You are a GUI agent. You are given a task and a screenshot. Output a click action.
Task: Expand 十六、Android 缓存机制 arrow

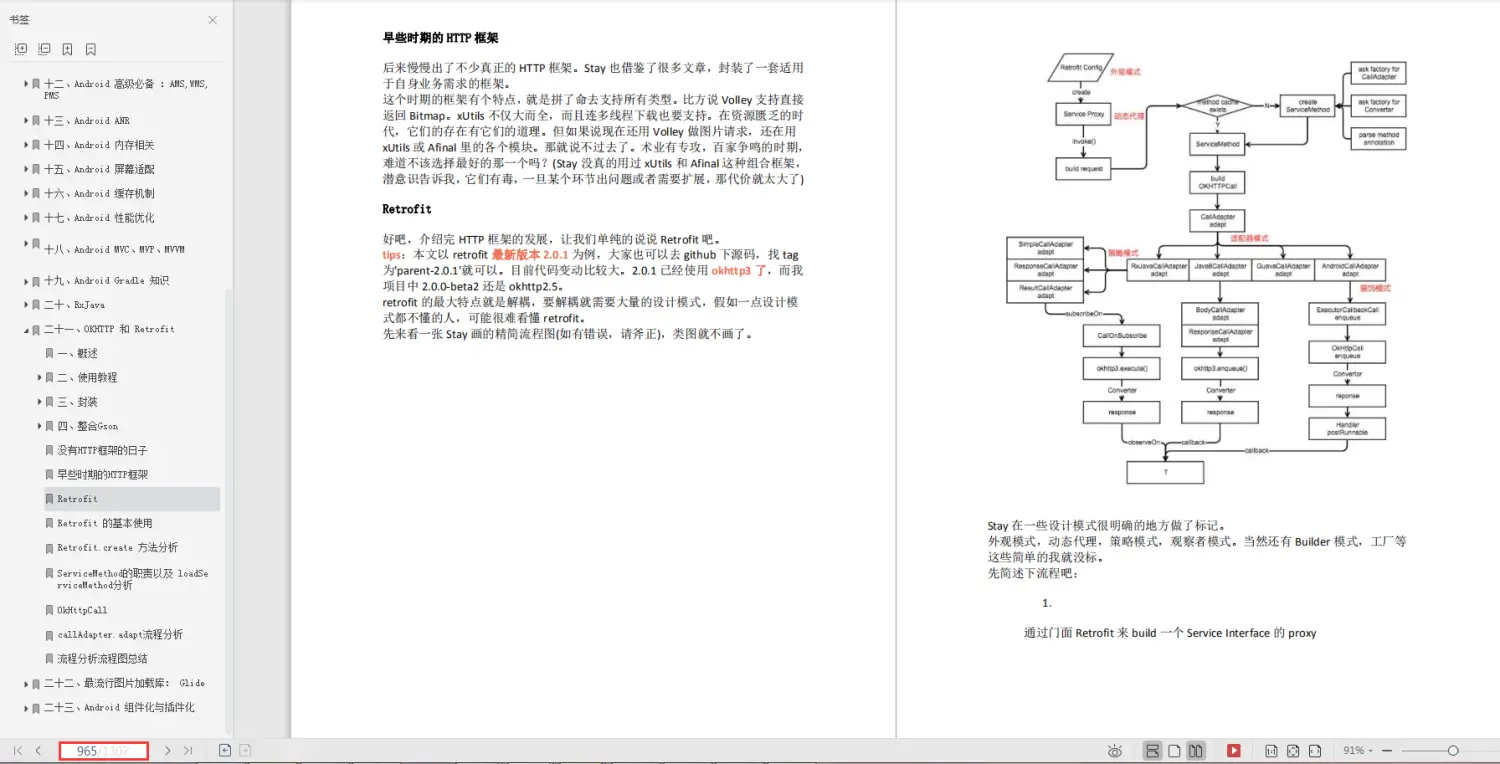pyautogui.click(x=26, y=193)
